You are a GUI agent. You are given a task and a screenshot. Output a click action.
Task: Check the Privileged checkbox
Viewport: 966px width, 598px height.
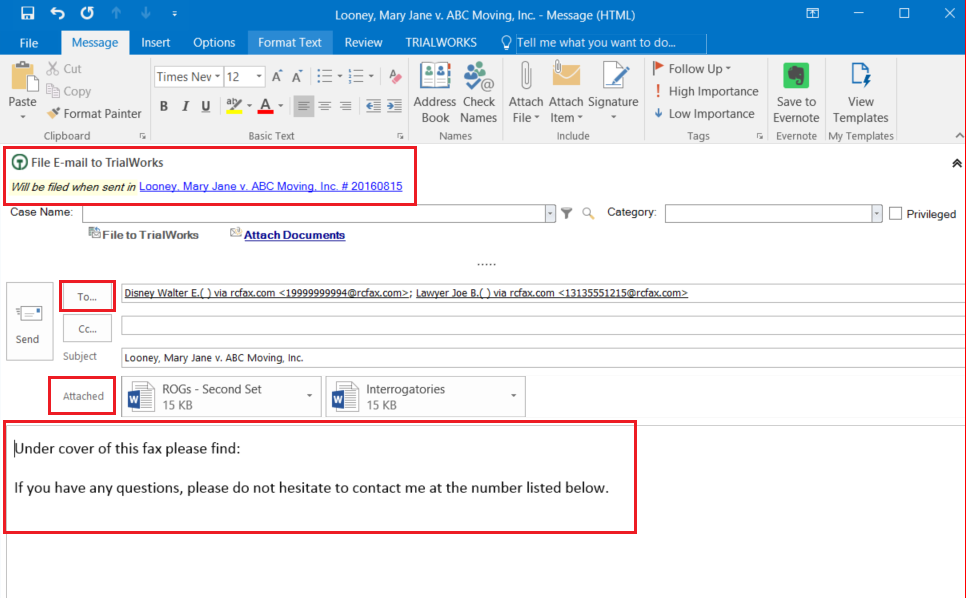coord(896,213)
